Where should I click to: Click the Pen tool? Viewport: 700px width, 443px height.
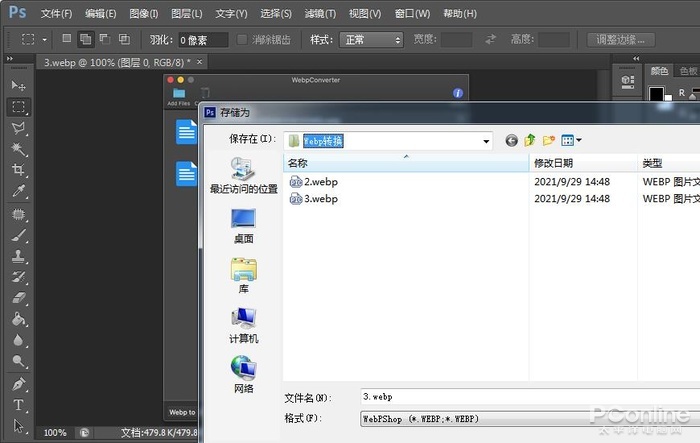point(18,384)
